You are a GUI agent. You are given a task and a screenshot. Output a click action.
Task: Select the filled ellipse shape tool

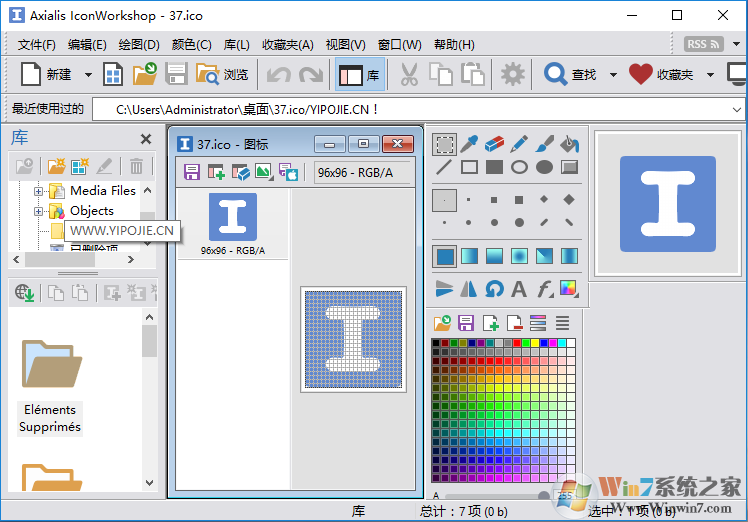(x=544, y=168)
